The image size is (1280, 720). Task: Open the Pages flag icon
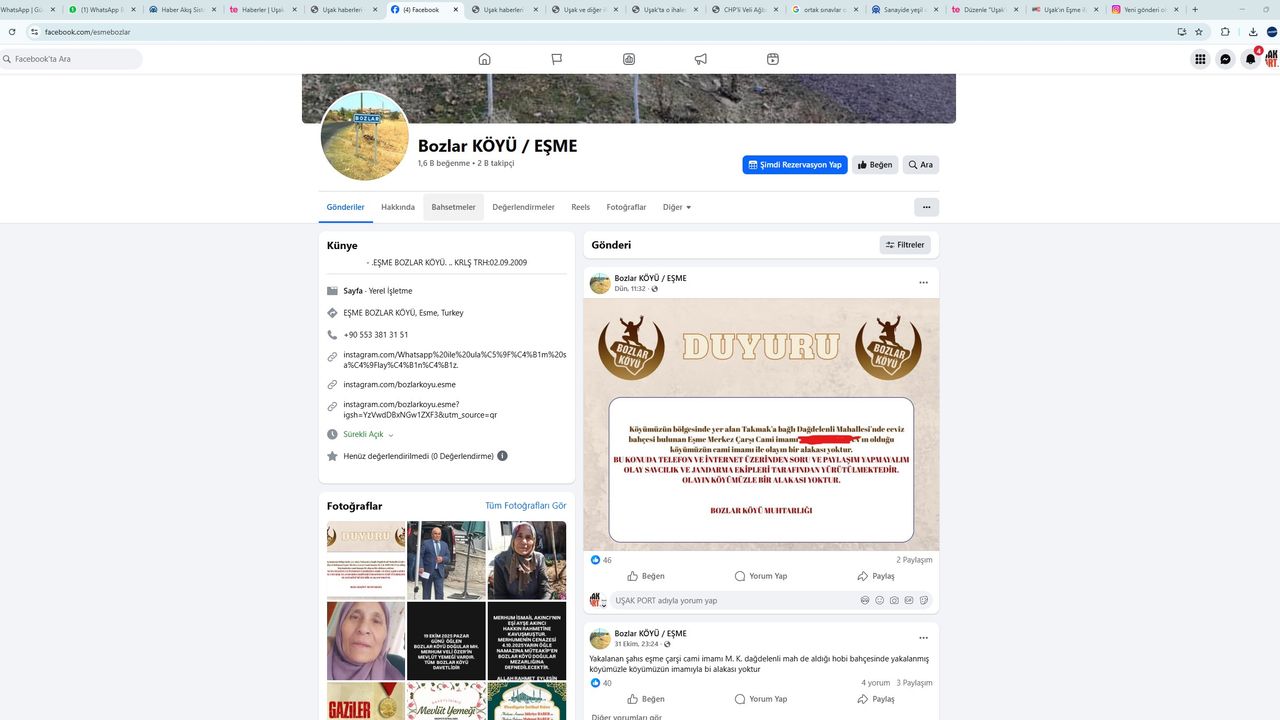pyautogui.click(x=557, y=59)
